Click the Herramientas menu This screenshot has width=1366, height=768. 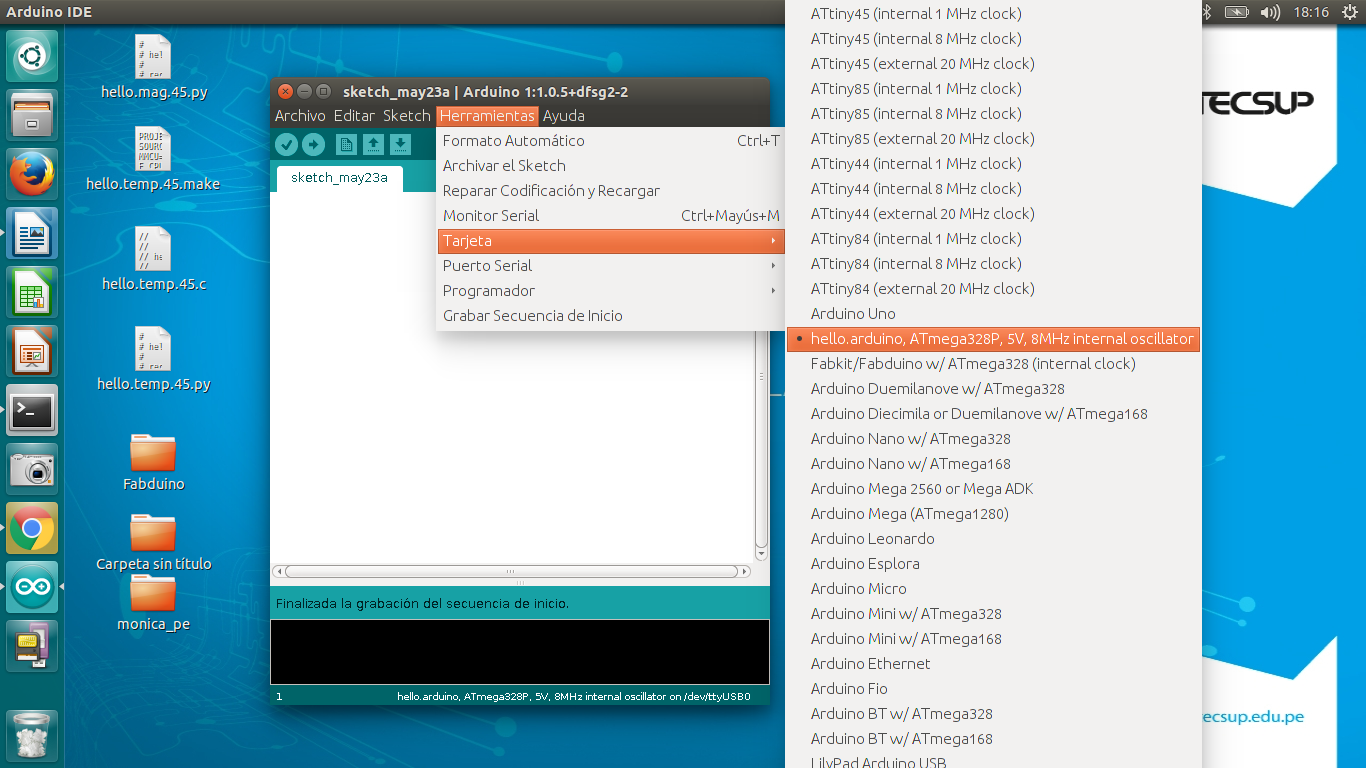click(x=487, y=116)
